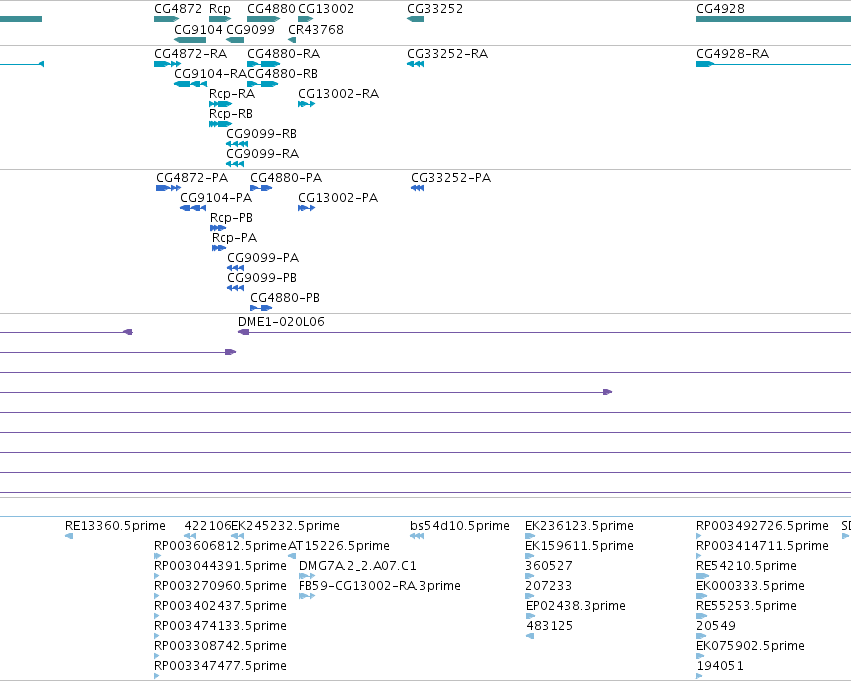This screenshot has width=851, height=681.
Task: Click the arrow glyph under CG33252 gene
Action: point(415,19)
